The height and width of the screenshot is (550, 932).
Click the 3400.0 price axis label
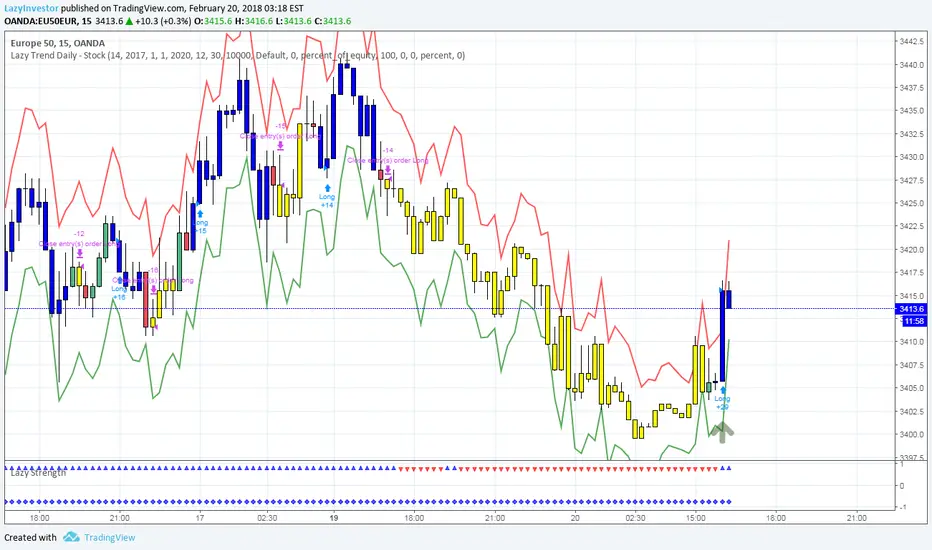[912, 435]
